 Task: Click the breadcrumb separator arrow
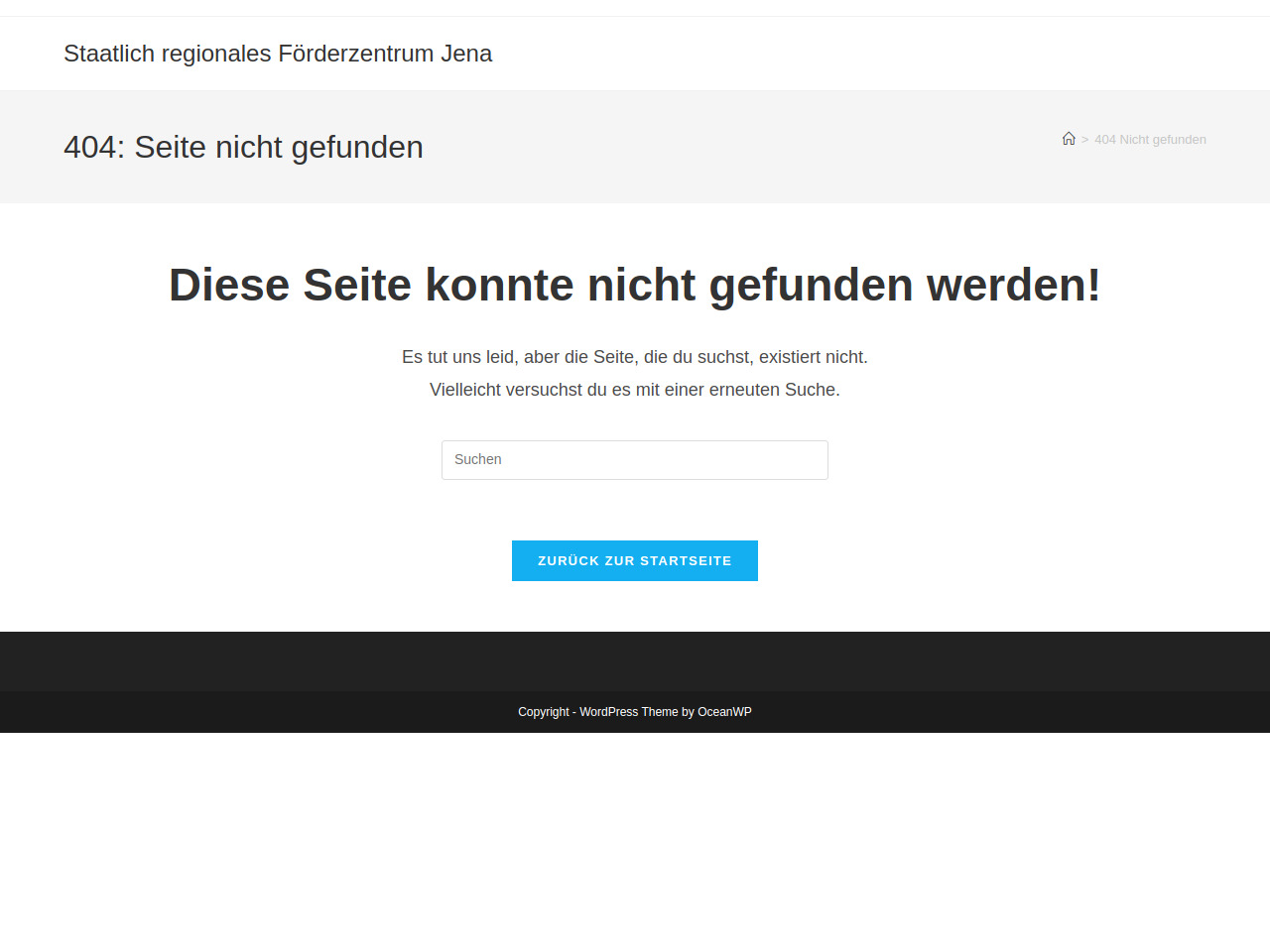coord(1084,140)
